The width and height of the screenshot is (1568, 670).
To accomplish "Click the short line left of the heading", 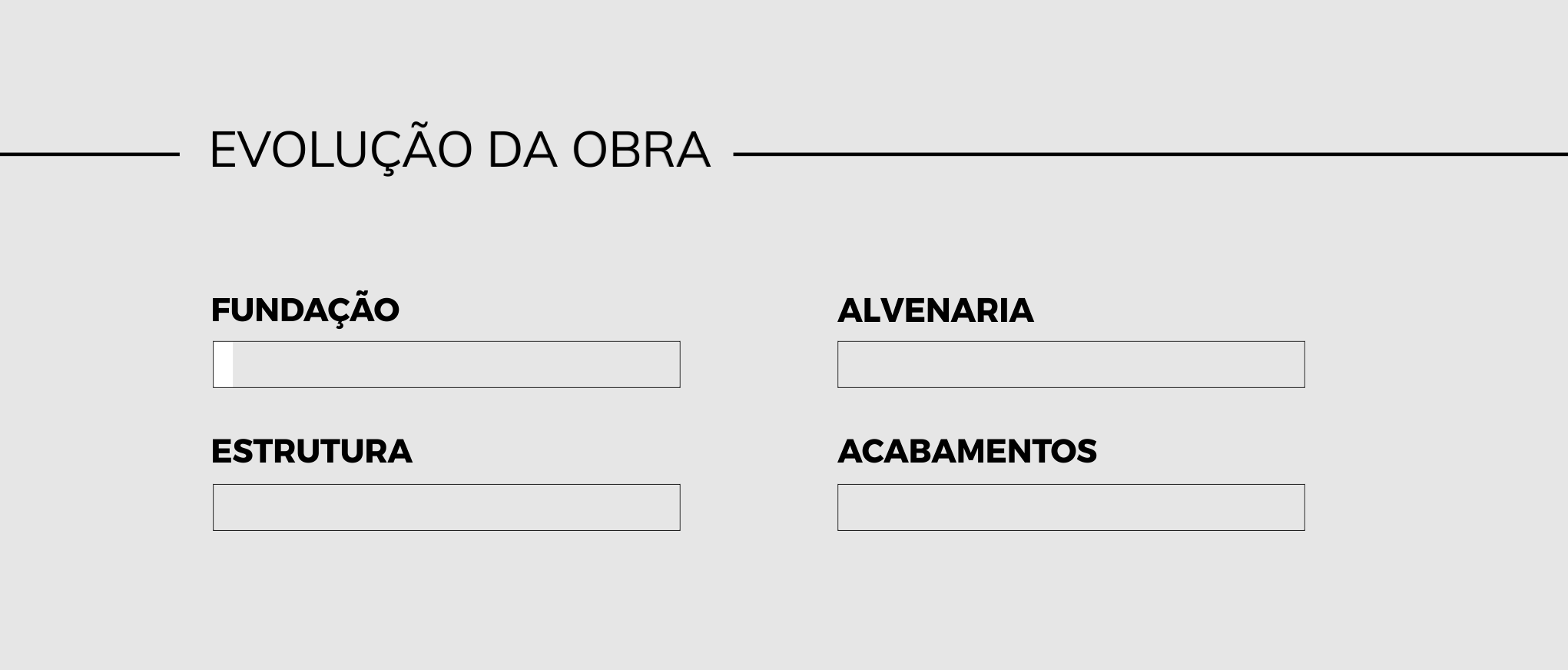I will pyautogui.click(x=89, y=154).
